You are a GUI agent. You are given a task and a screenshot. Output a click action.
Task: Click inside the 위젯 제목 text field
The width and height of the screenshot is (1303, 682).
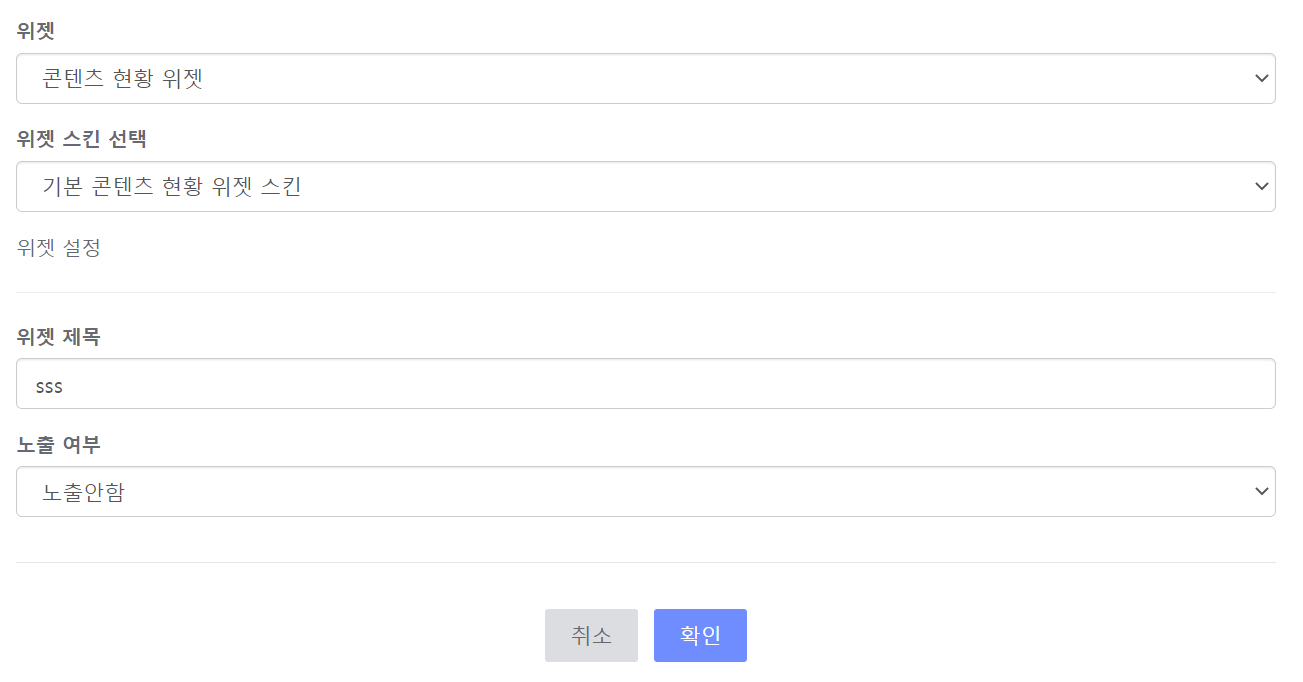pyautogui.click(x=400, y=383)
